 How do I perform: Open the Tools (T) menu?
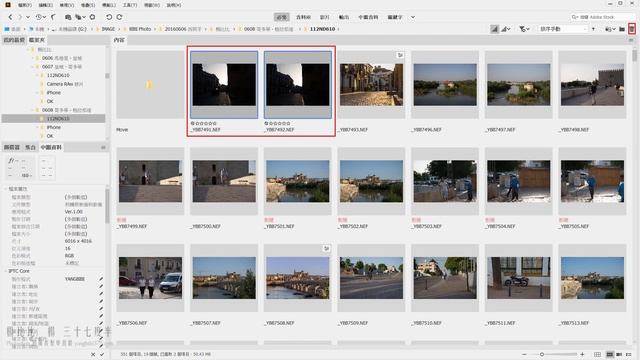(130, 5)
